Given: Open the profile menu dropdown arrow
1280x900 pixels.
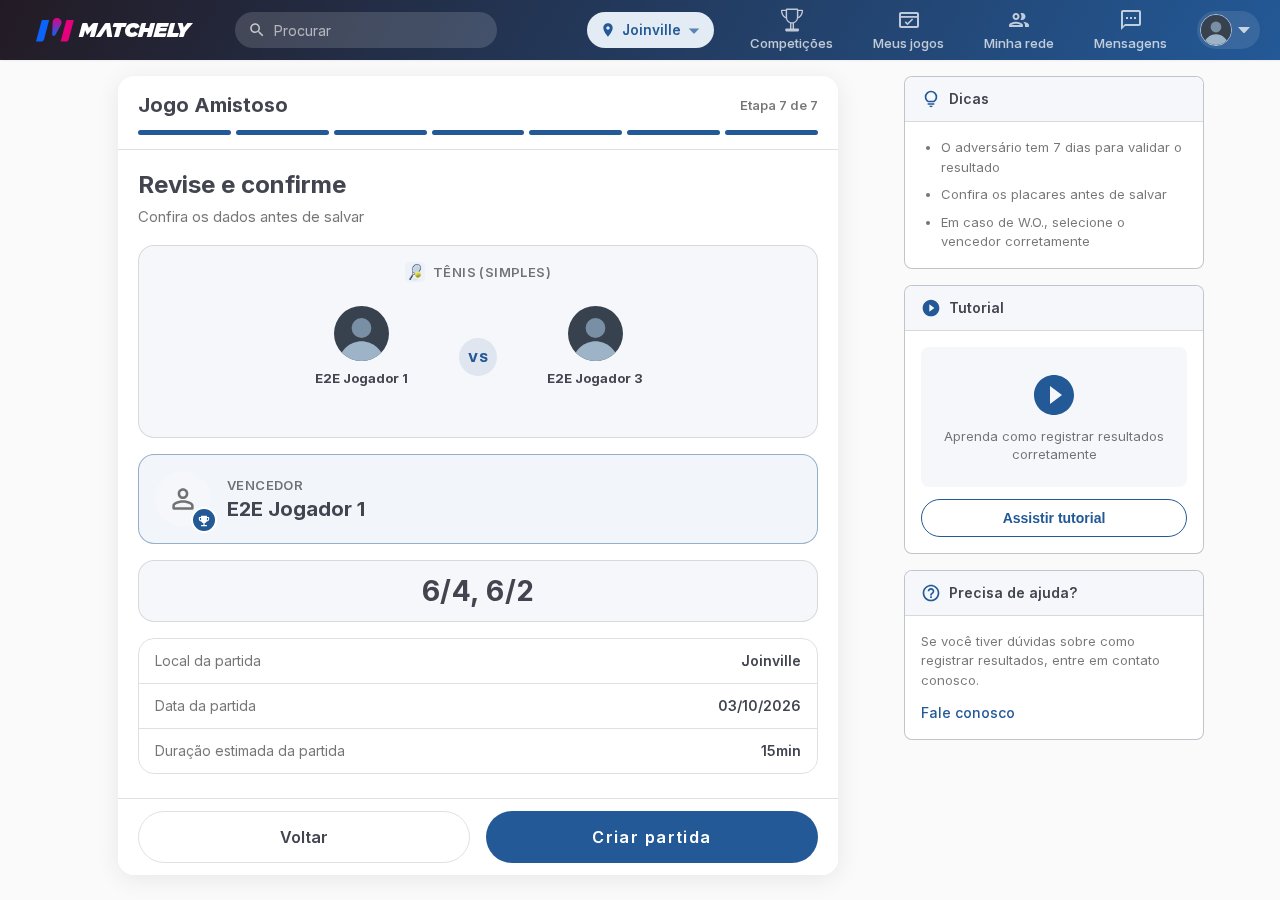Looking at the screenshot, I should pos(1244,30).
